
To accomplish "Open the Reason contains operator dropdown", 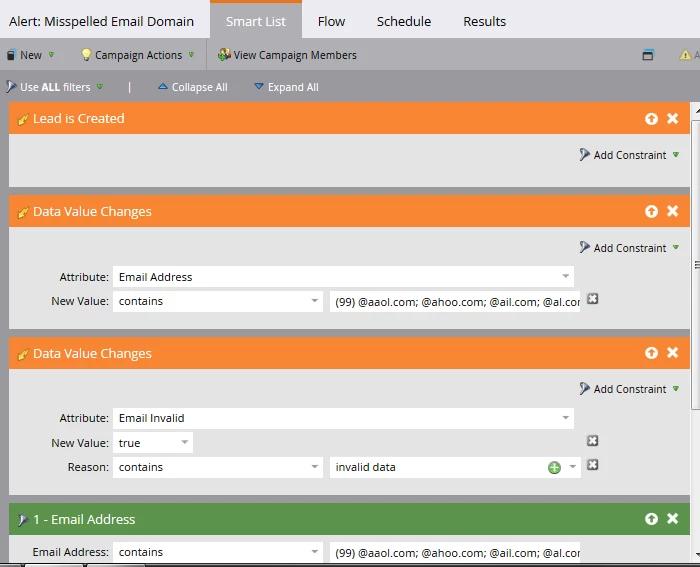I will (218, 467).
